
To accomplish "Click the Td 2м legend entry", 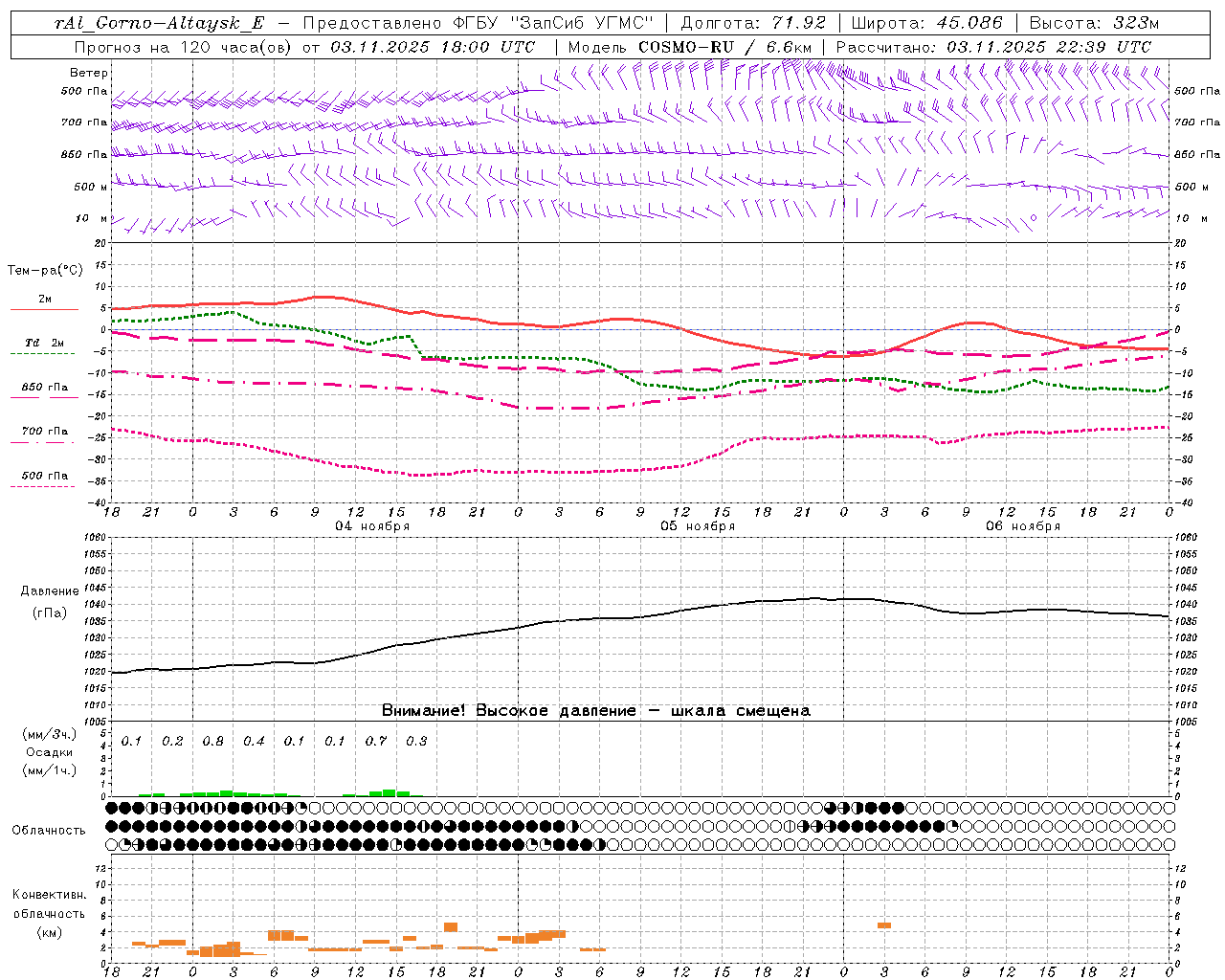I will click(44, 343).
